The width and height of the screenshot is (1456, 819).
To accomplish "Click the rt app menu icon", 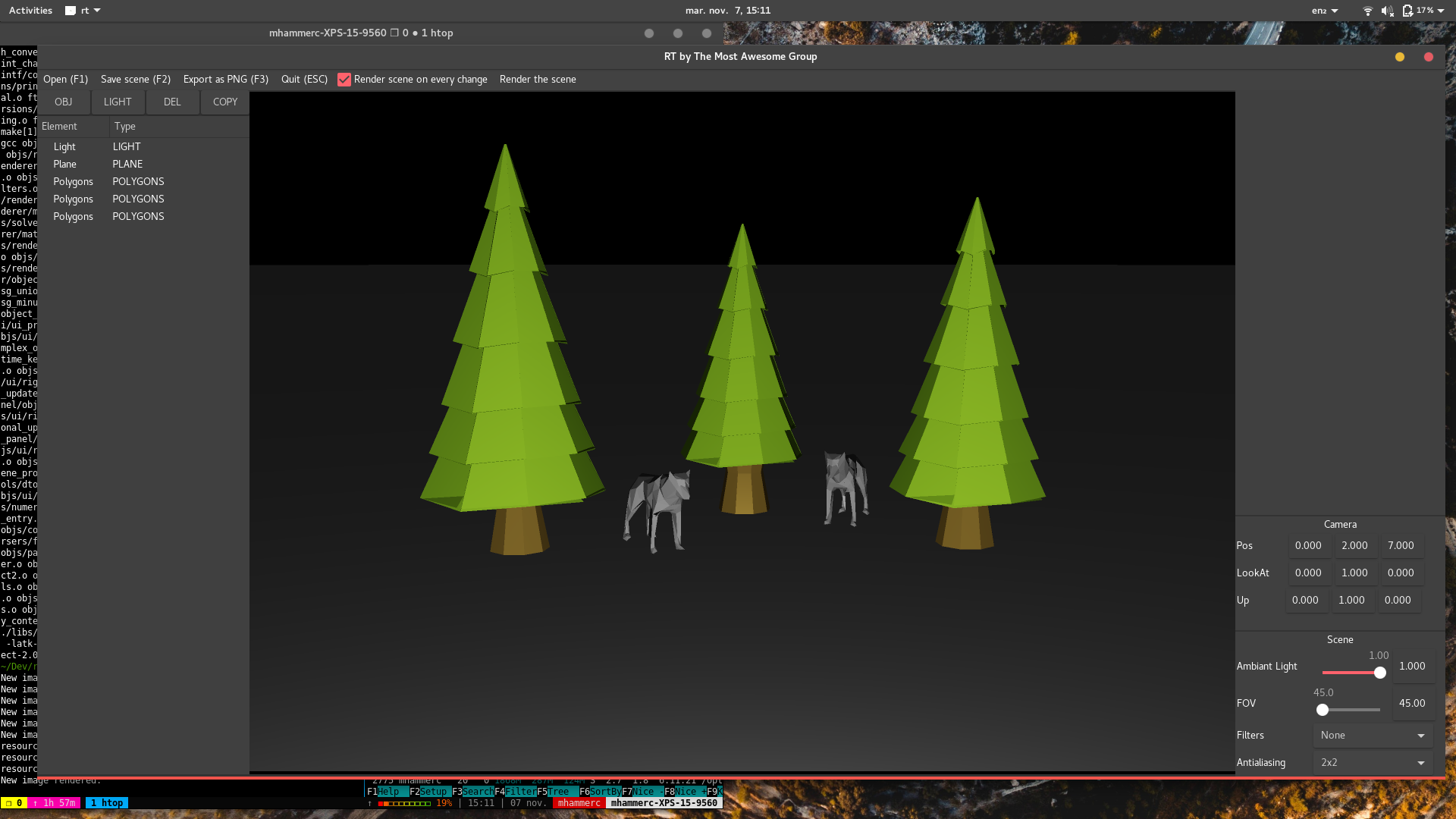I will tap(71, 11).
